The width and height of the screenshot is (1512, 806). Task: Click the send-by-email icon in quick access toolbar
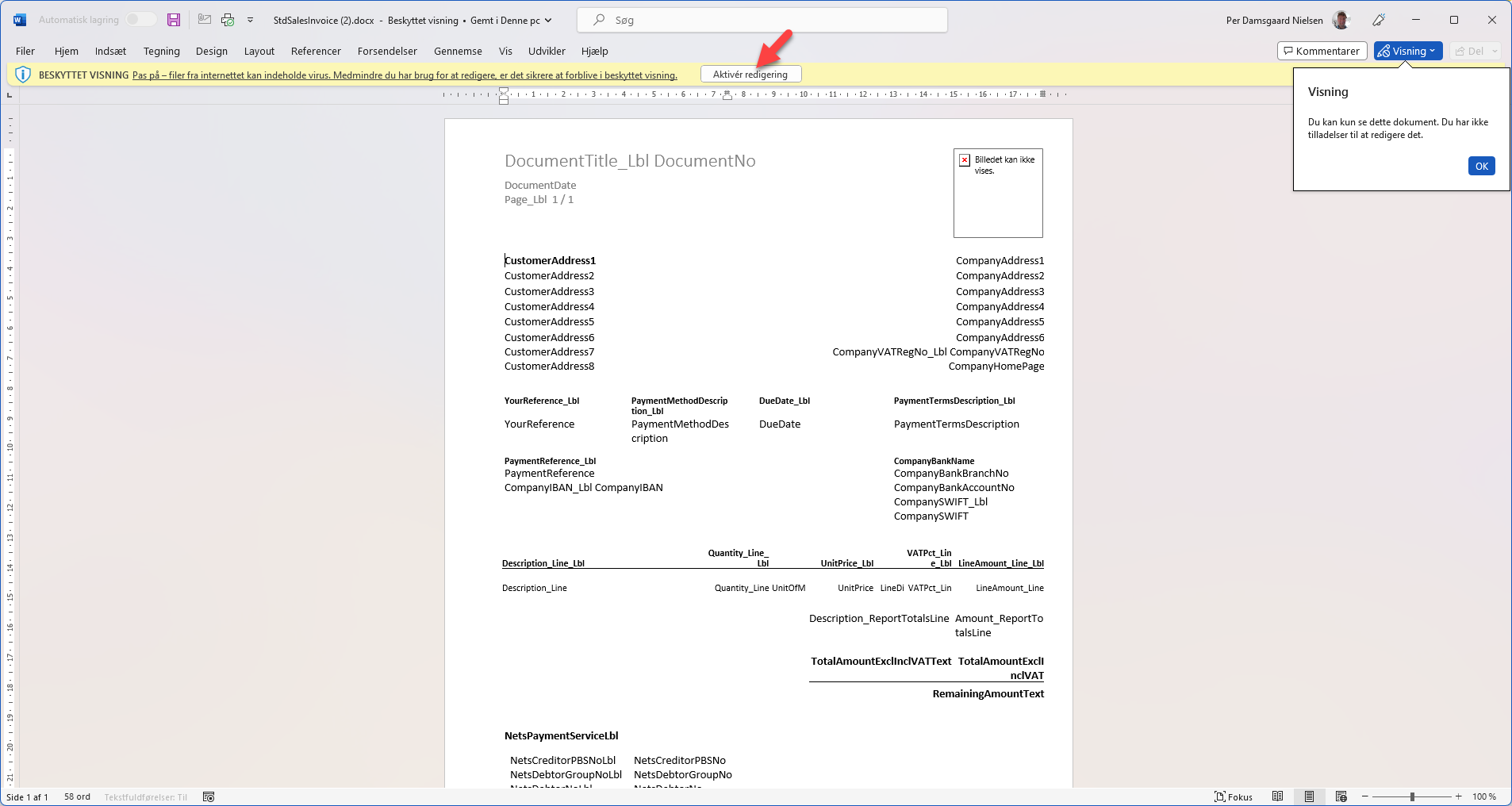coord(205,20)
